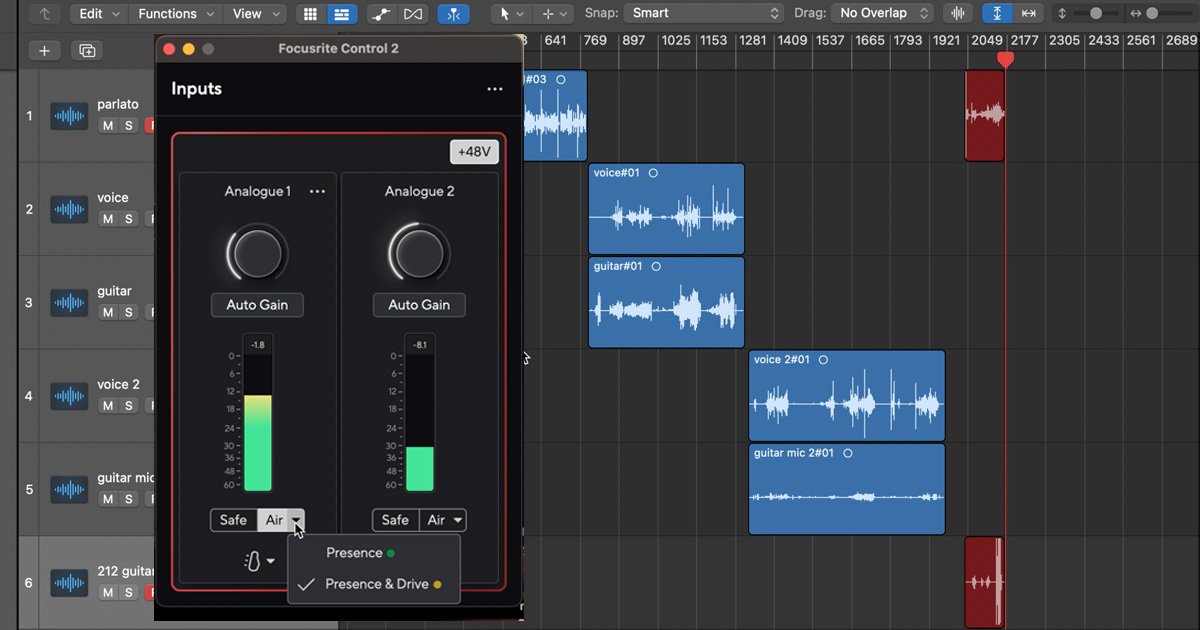Open the pointer tool dropdown

point(511,14)
